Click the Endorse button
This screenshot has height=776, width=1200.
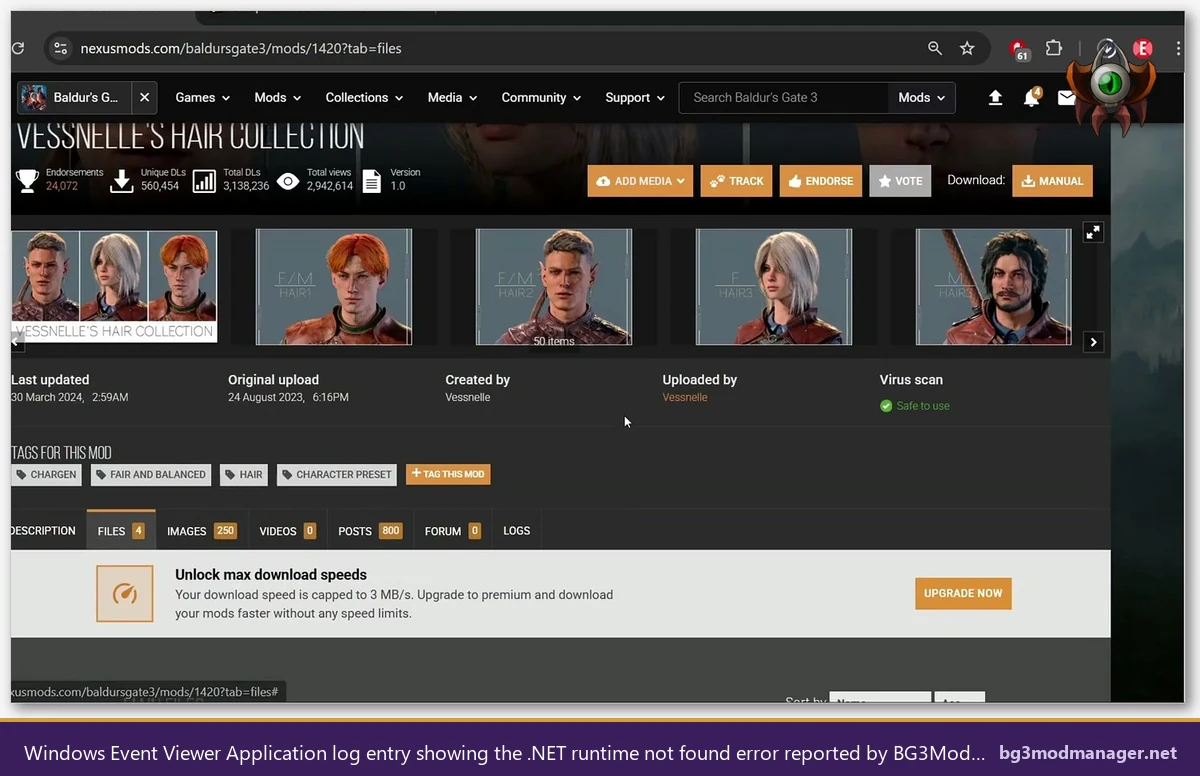tap(820, 181)
